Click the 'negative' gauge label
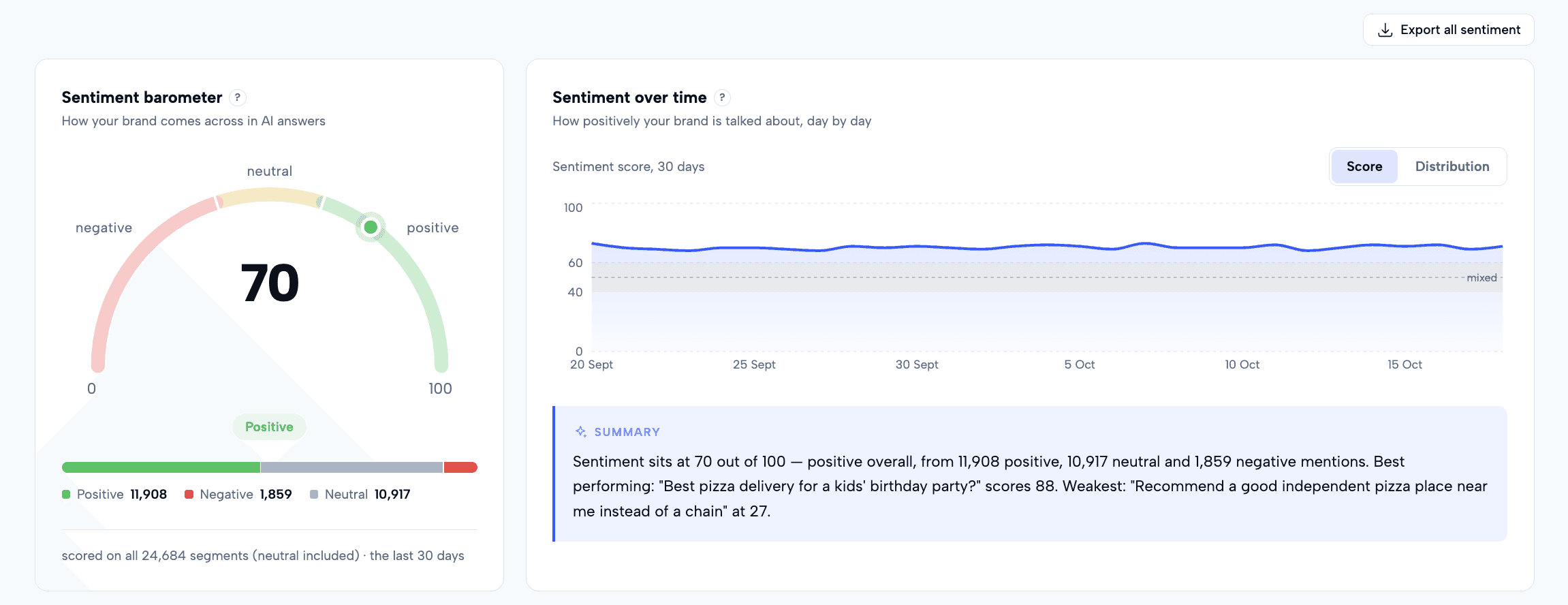The width and height of the screenshot is (1568, 605). (x=104, y=228)
